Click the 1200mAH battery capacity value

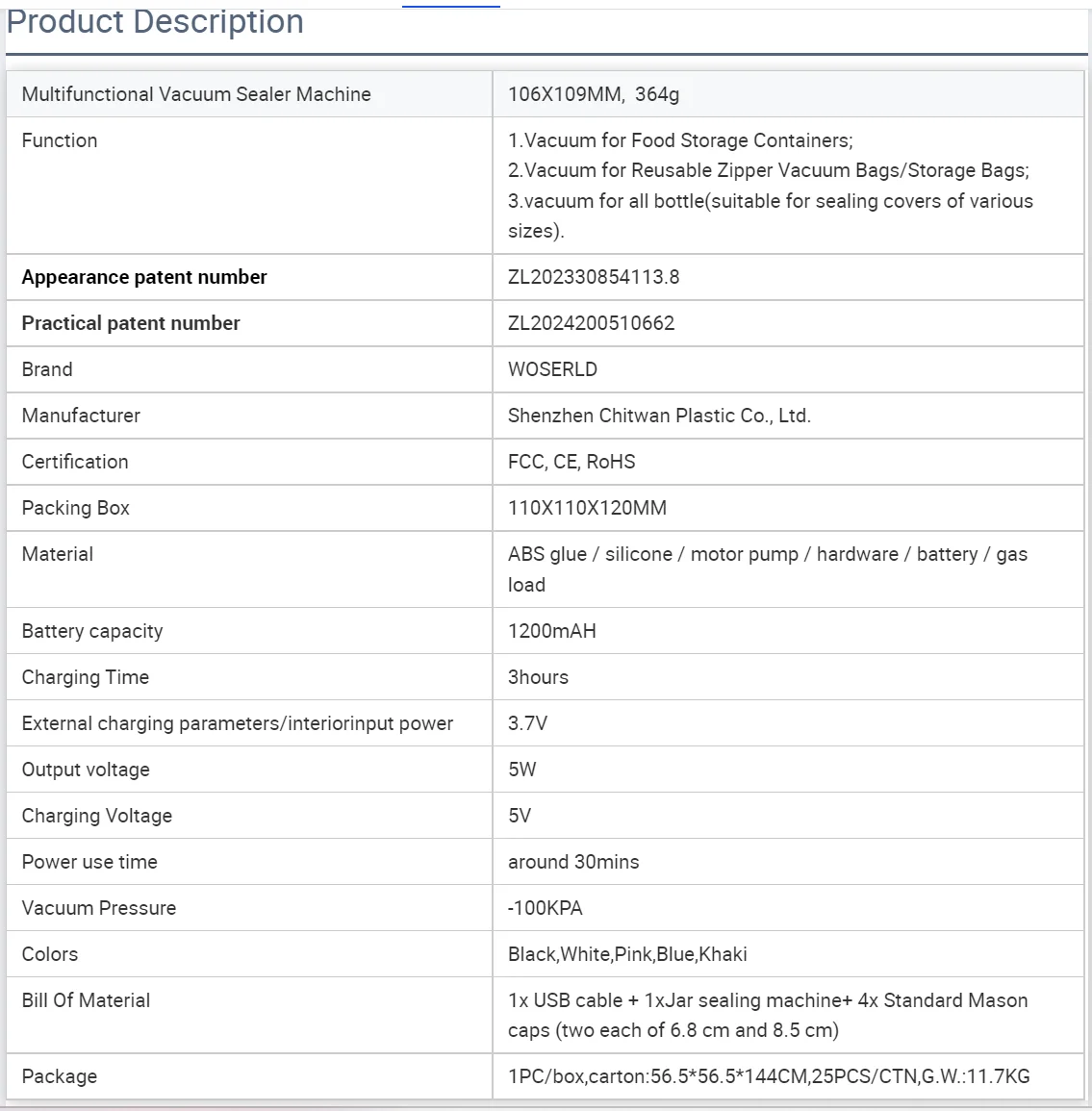coord(552,631)
